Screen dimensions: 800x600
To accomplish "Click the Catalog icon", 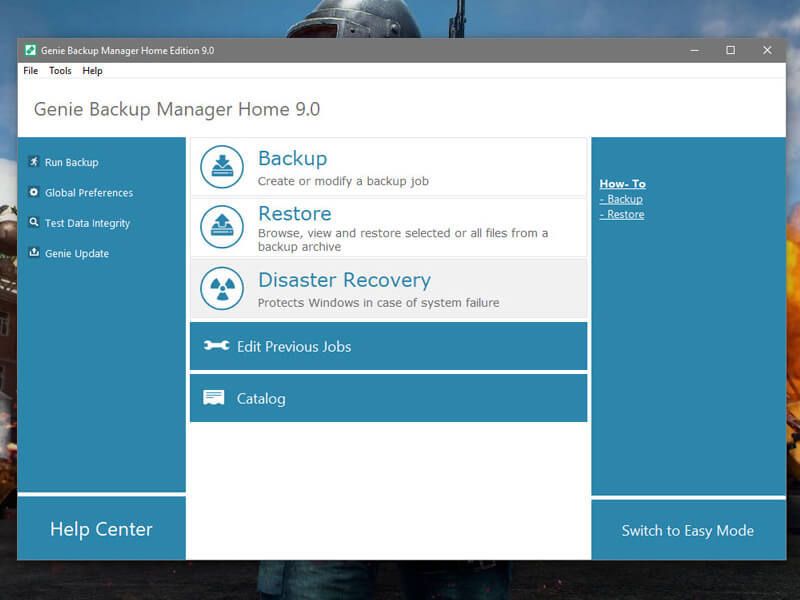I will pos(214,398).
